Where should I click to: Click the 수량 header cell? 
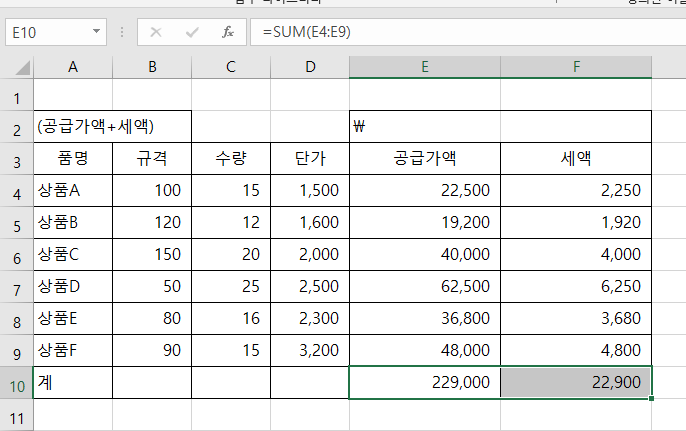pos(231,158)
